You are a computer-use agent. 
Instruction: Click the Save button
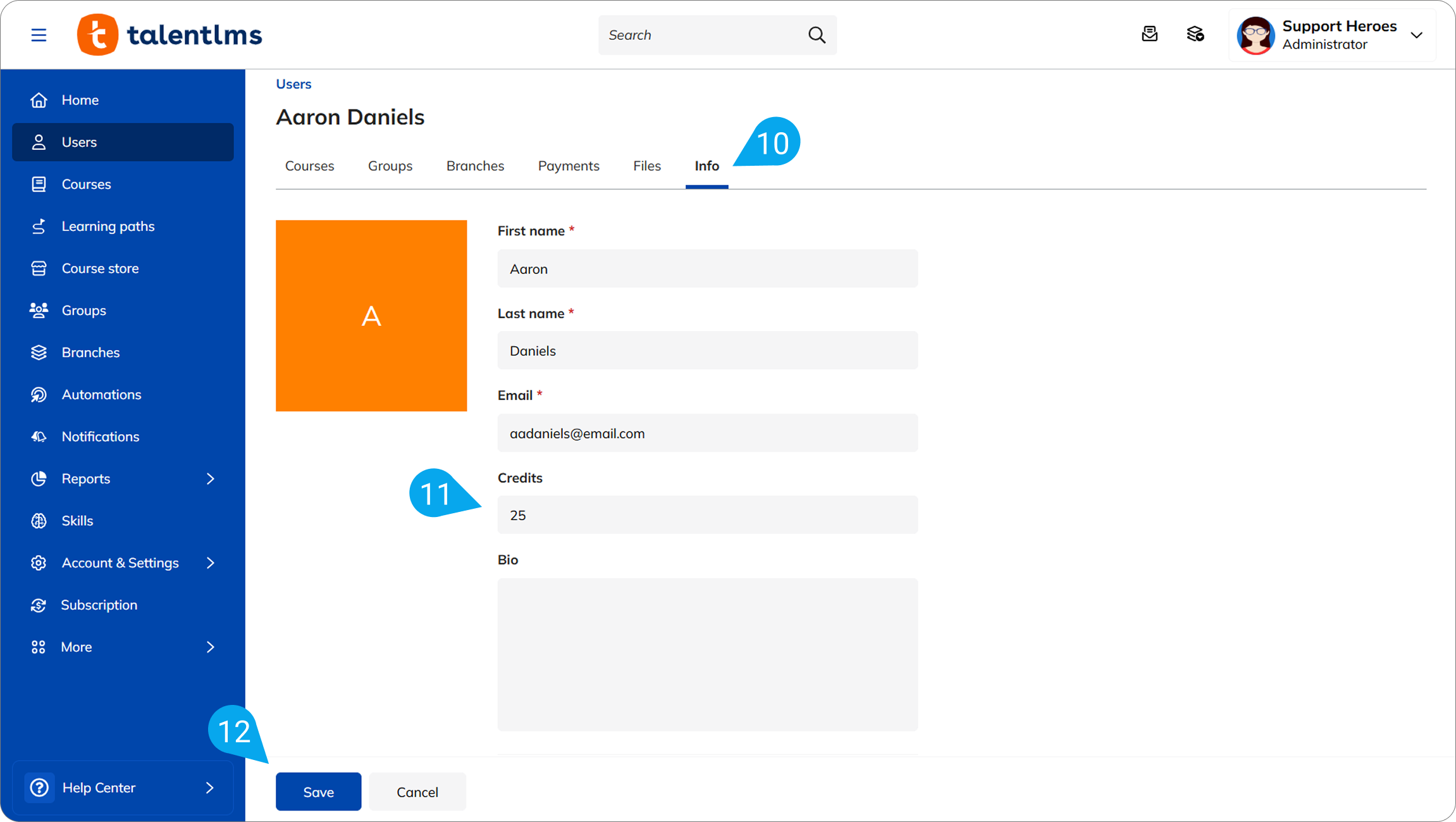coord(318,792)
